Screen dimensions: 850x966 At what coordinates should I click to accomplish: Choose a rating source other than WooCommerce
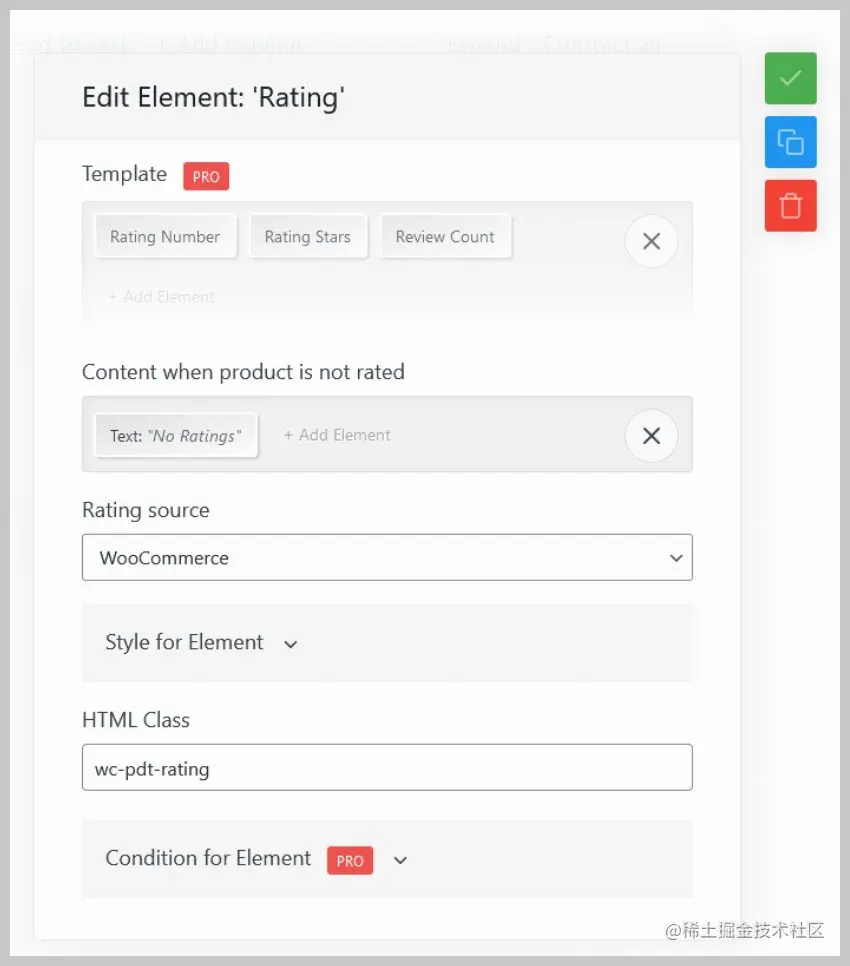point(387,557)
